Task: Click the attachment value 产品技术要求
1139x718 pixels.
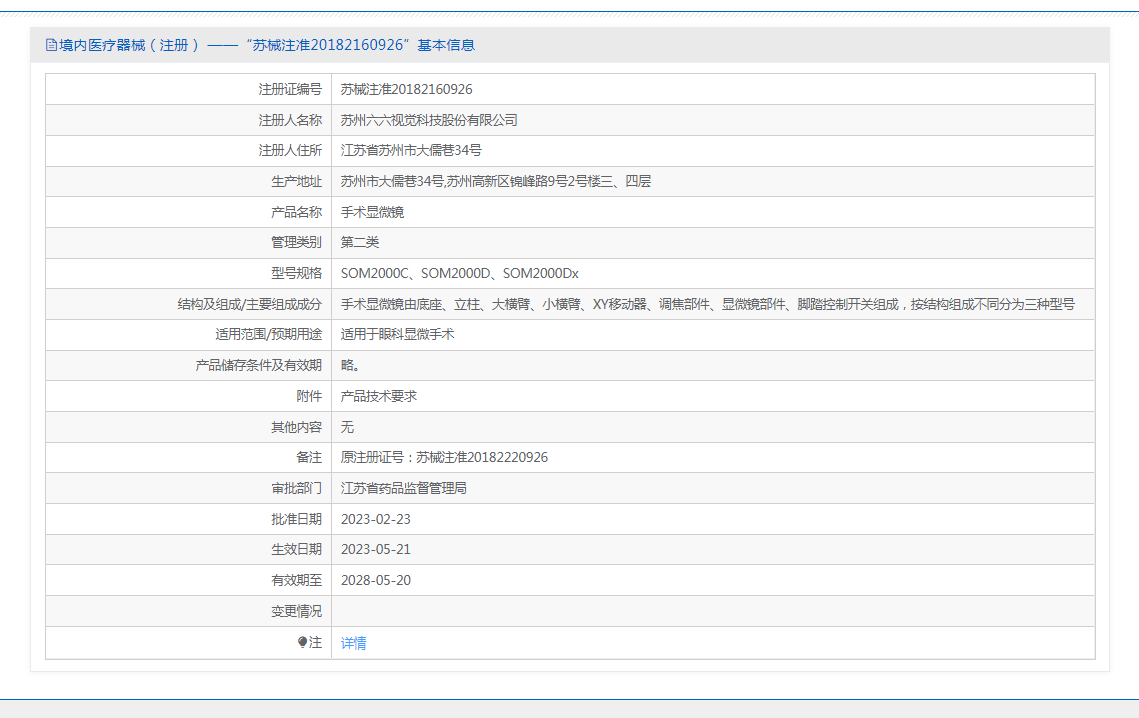Action: click(x=378, y=396)
